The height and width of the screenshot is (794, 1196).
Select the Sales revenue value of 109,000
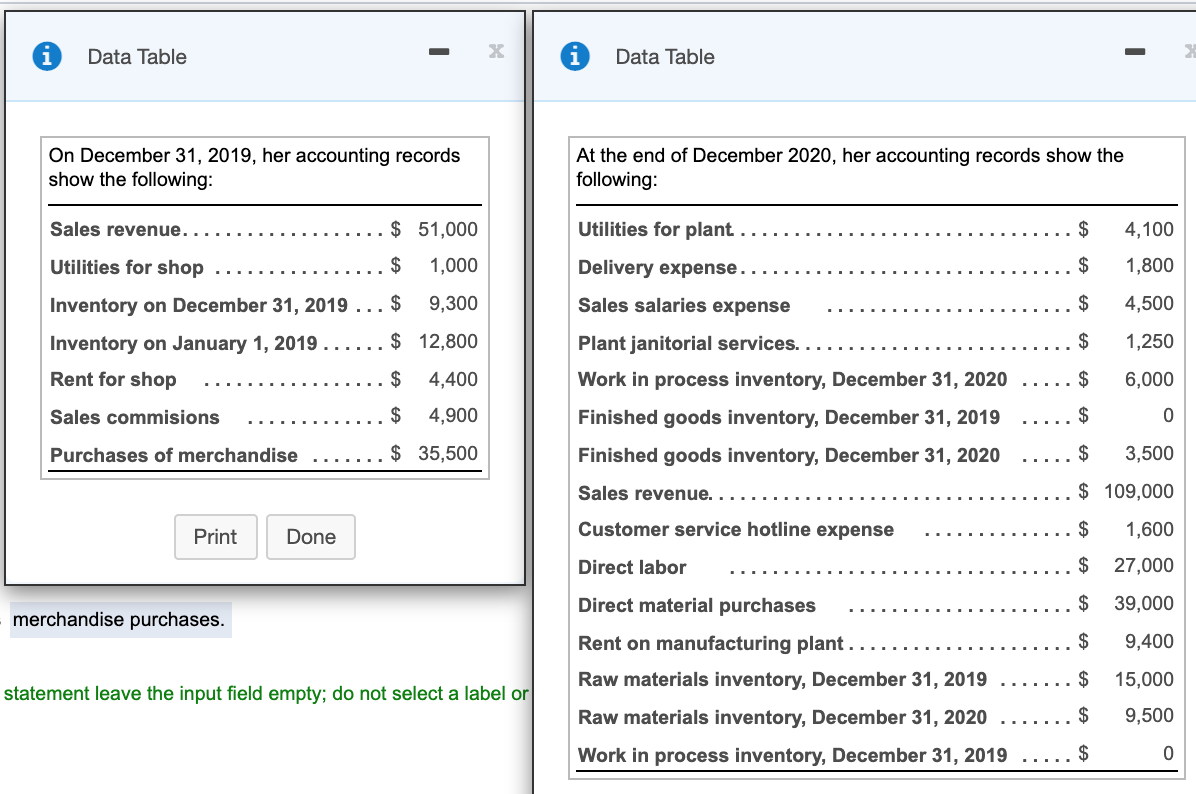coord(1148,491)
